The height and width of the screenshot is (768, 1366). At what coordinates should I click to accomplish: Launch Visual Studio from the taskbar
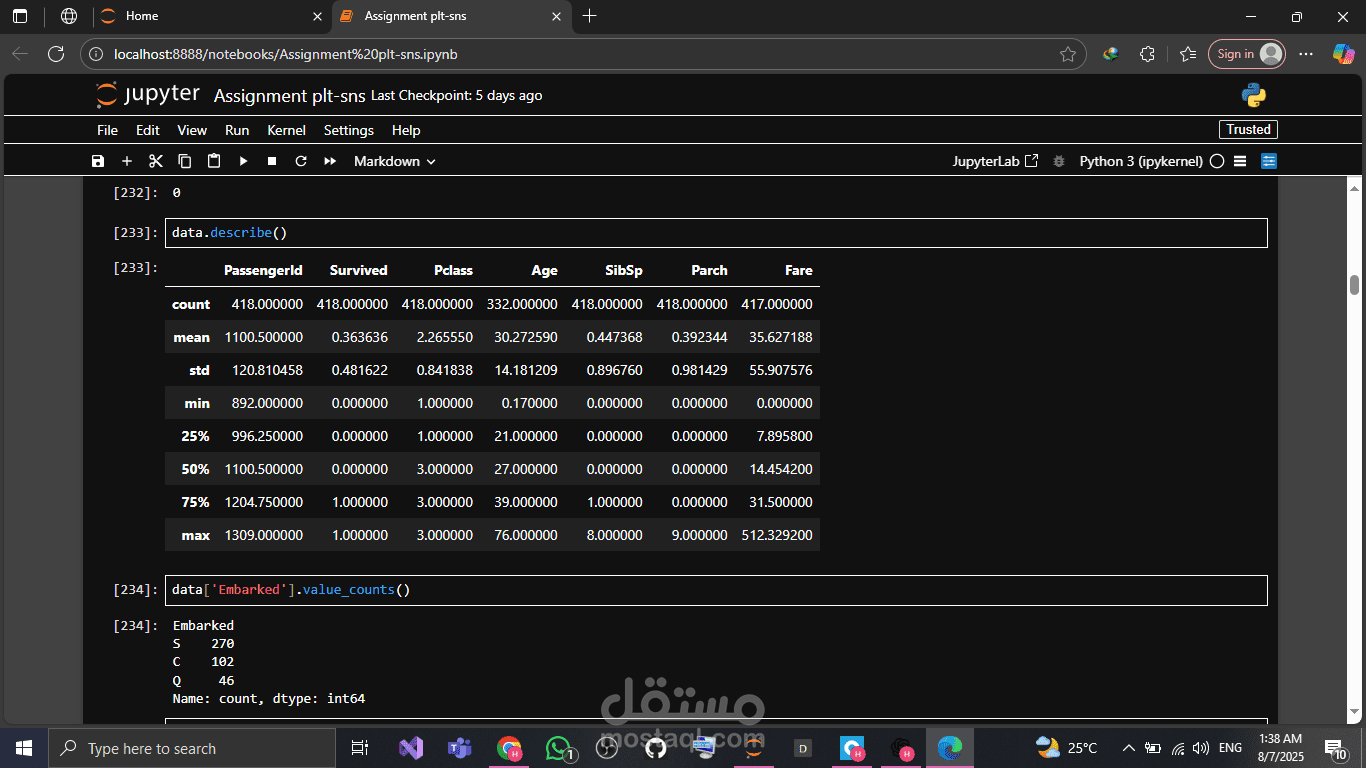pos(411,748)
